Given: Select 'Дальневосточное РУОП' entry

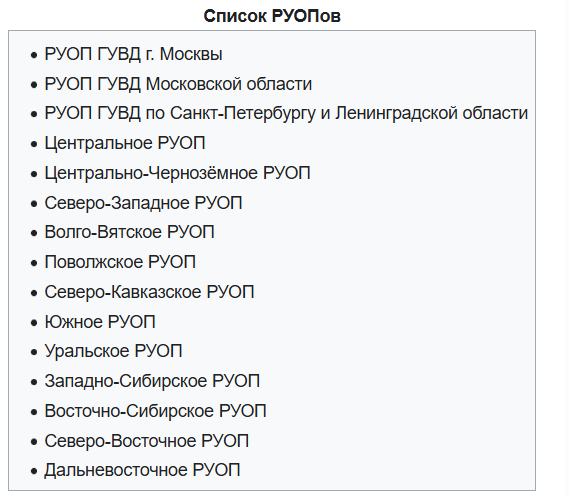Looking at the screenshot, I should point(142,470).
